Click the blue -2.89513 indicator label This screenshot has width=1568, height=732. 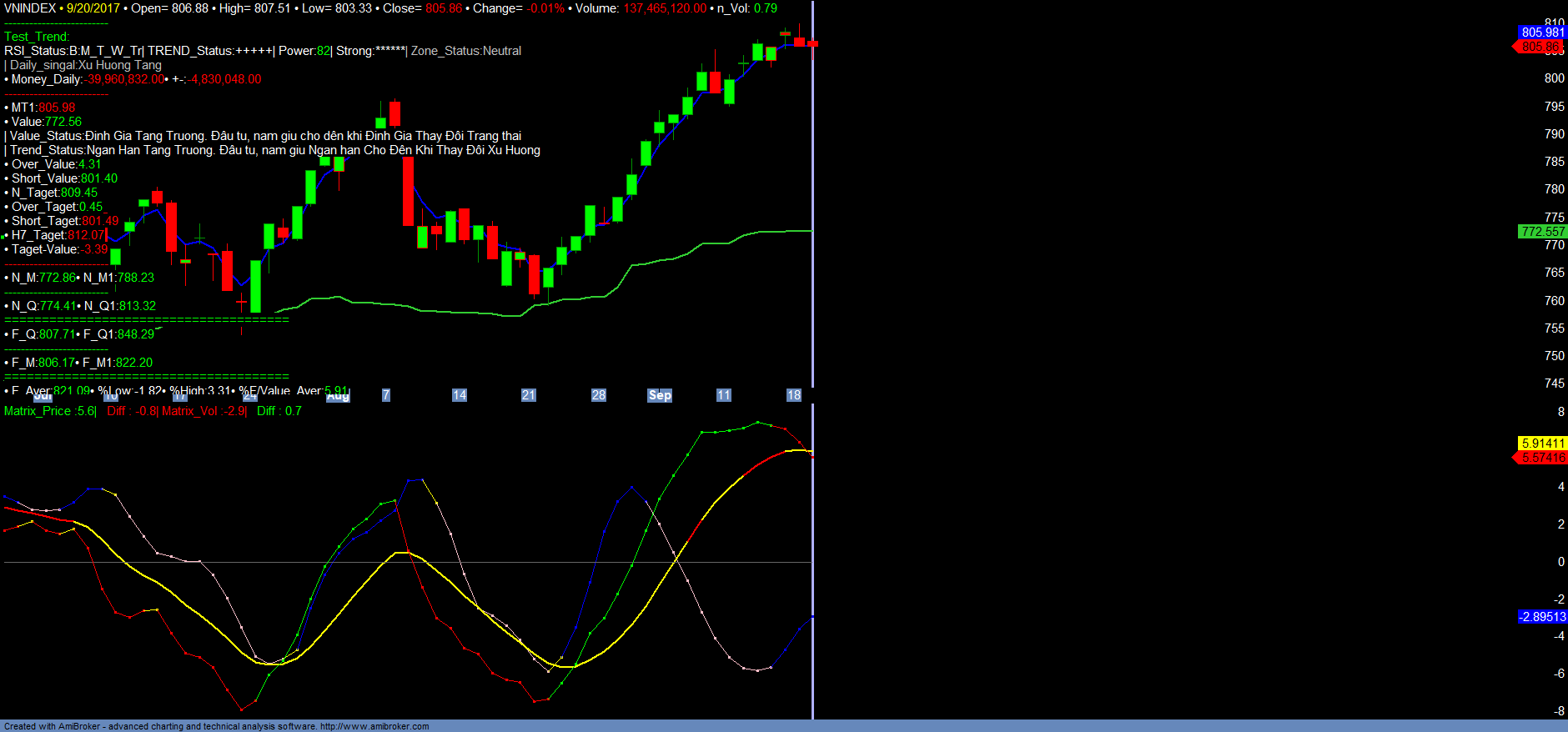[x=1542, y=617]
